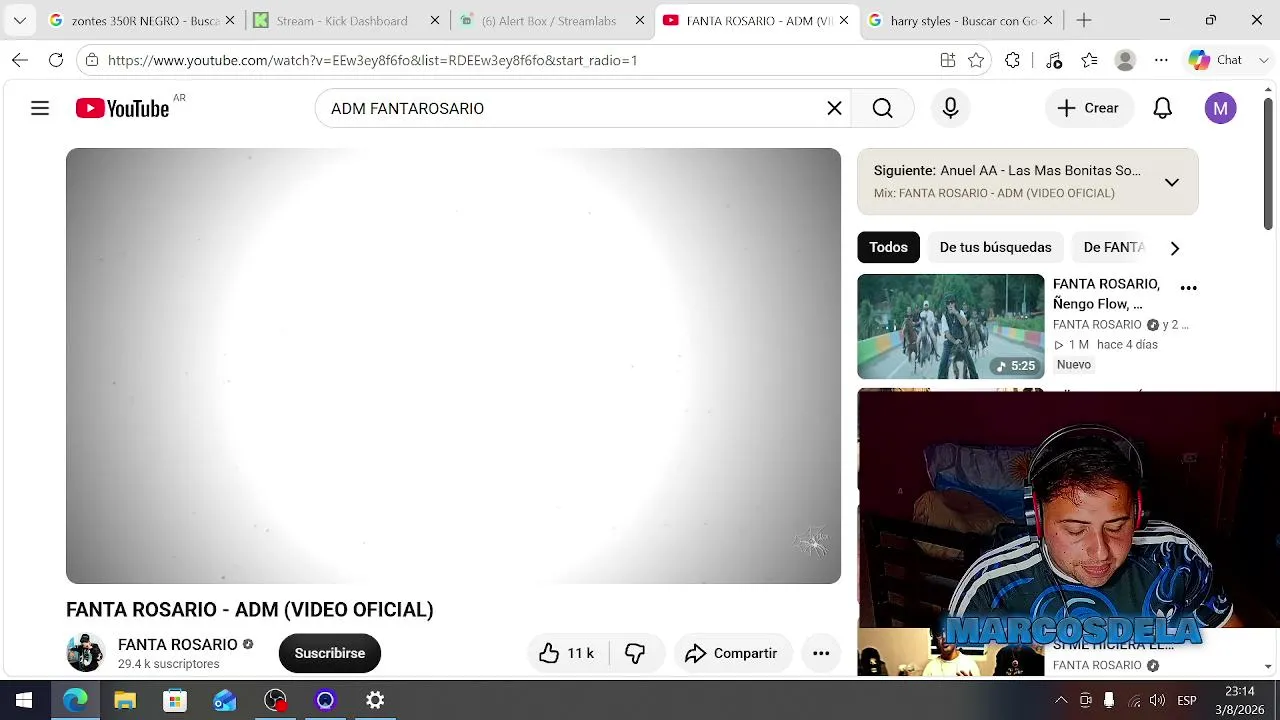This screenshot has height=720, width=1280.
Task: Close the Stream - Kick Dashboard tab
Action: coord(435,20)
